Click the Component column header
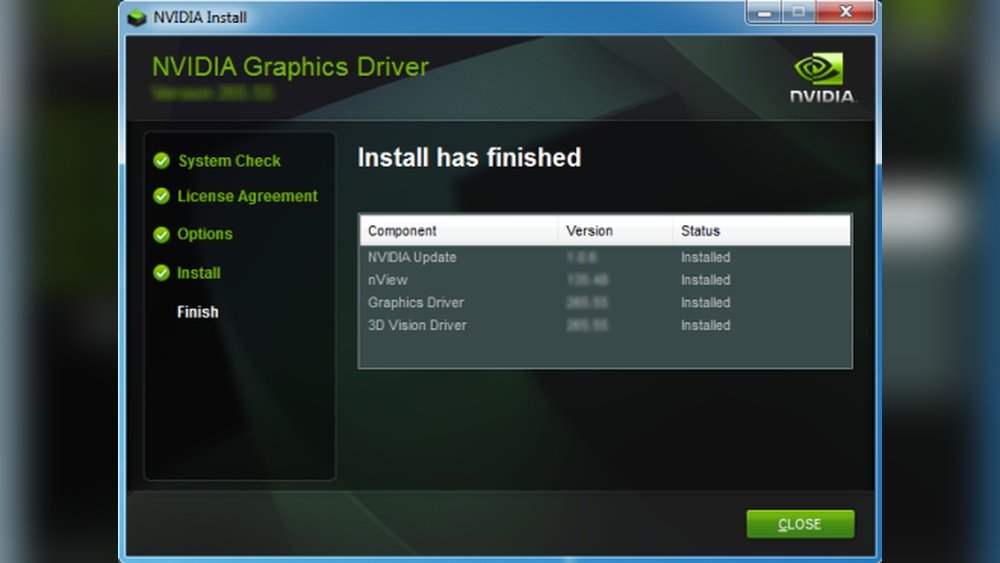1000x563 pixels. point(459,231)
